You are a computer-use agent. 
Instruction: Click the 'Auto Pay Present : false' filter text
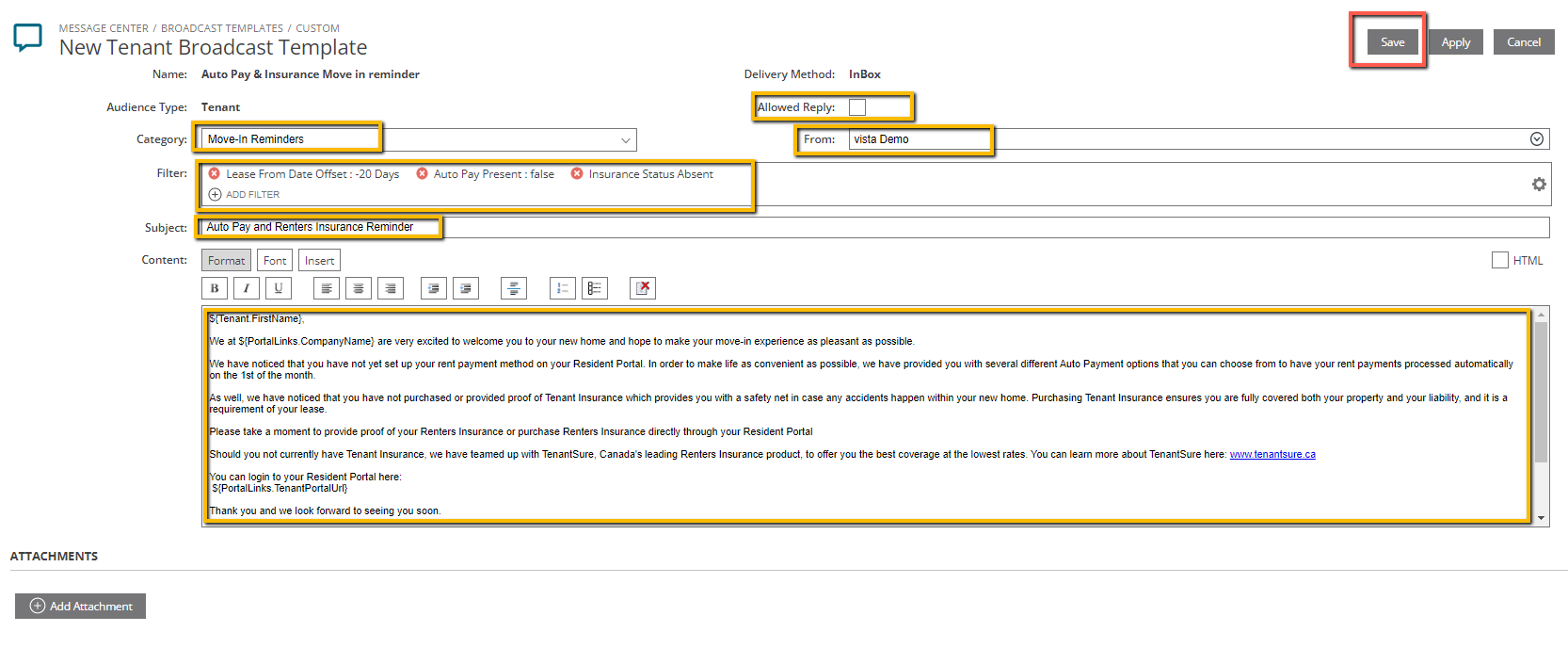pyautogui.click(x=494, y=174)
